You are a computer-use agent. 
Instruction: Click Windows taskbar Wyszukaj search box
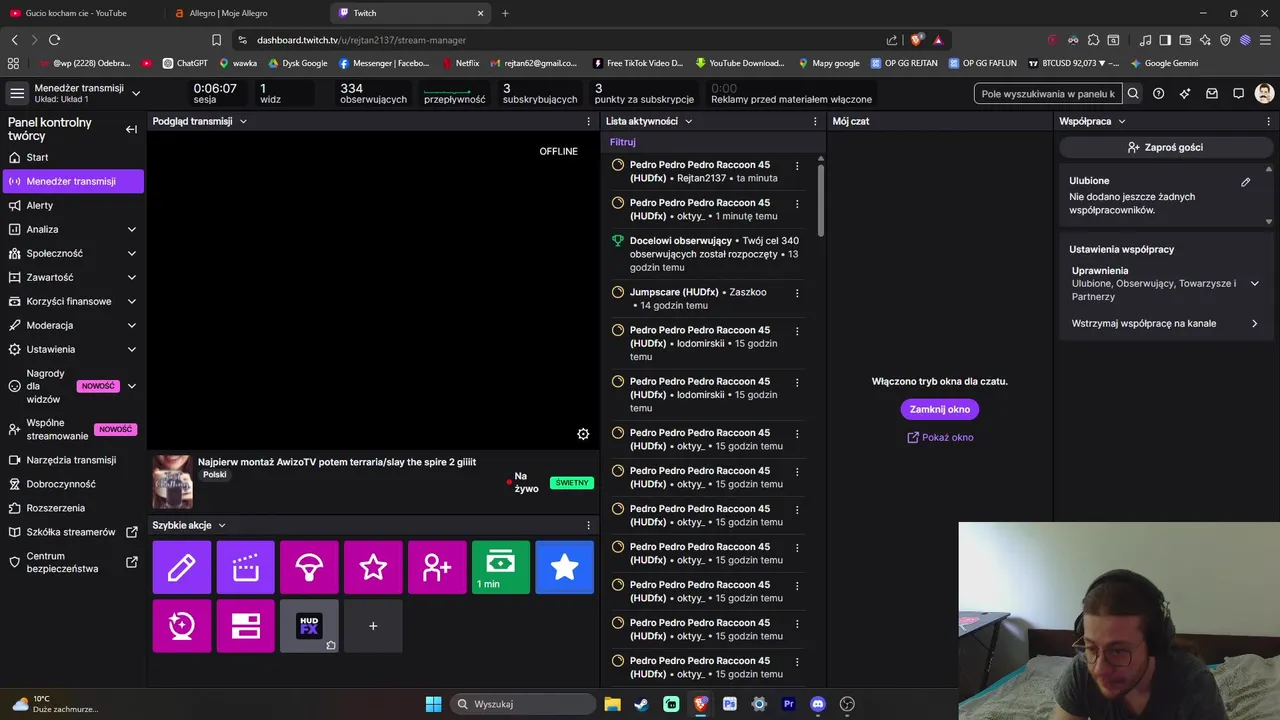524,704
